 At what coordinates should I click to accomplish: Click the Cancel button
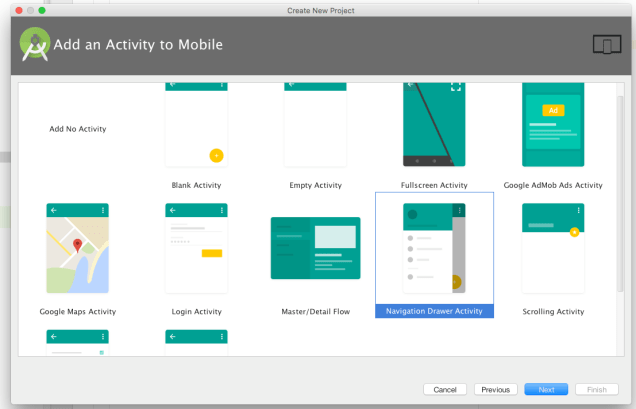pos(445,390)
